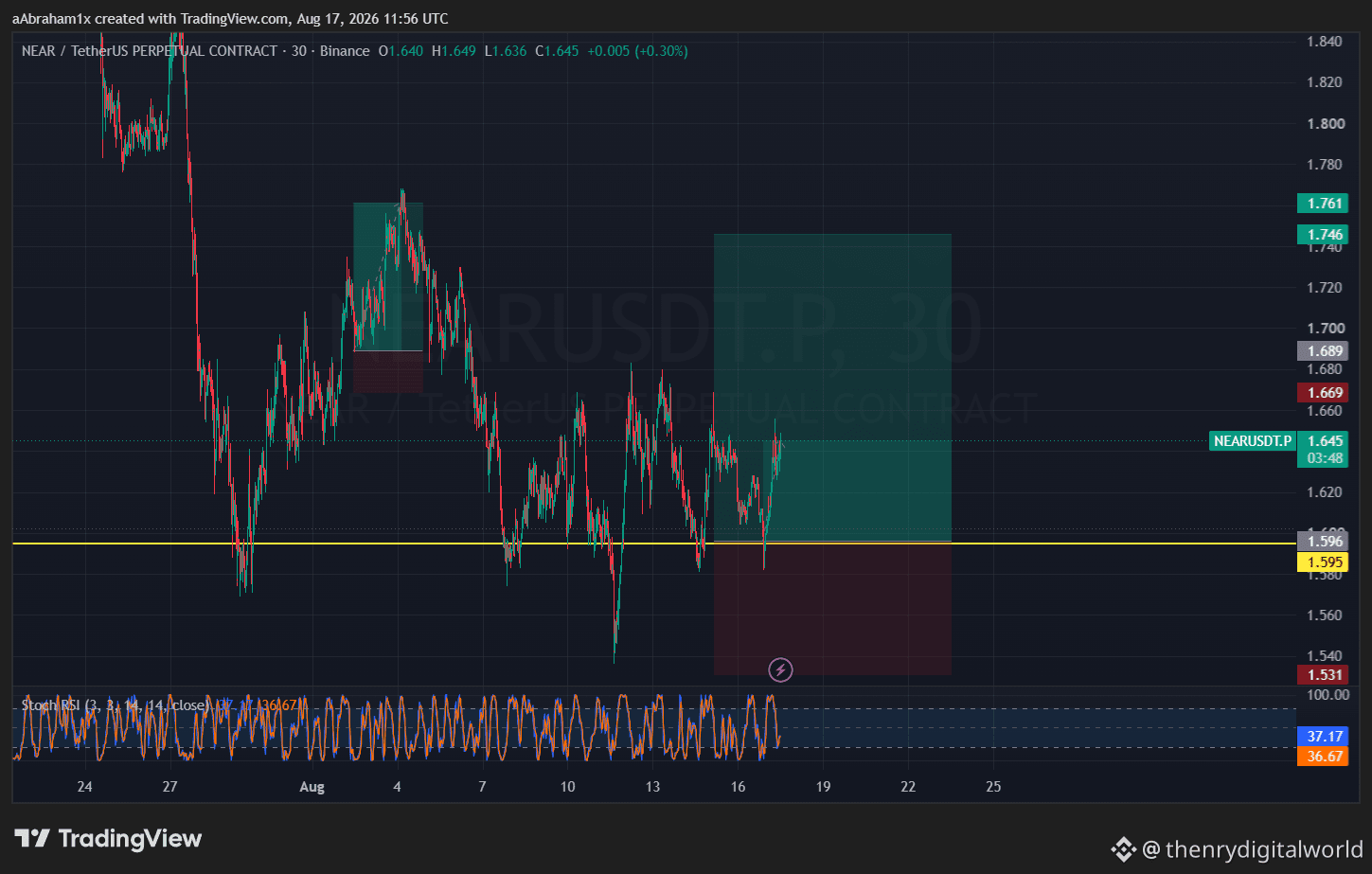Click the 1.540 price axis tick

1325,656
